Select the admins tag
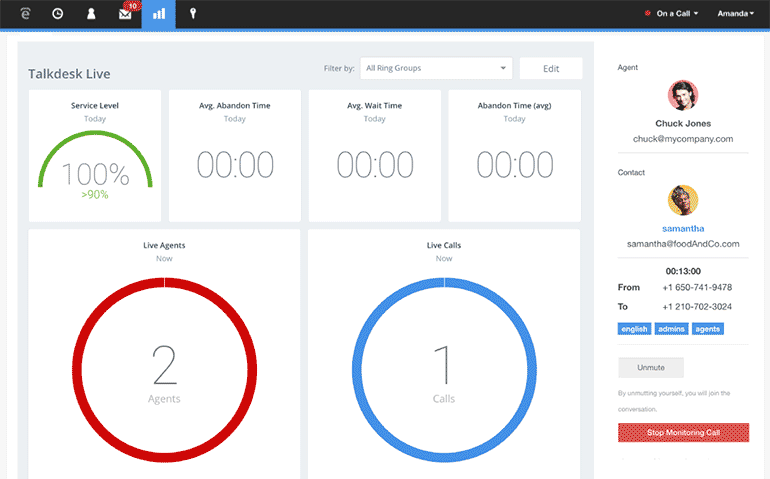Image resolution: width=770 pixels, height=479 pixels. coord(671,329)
